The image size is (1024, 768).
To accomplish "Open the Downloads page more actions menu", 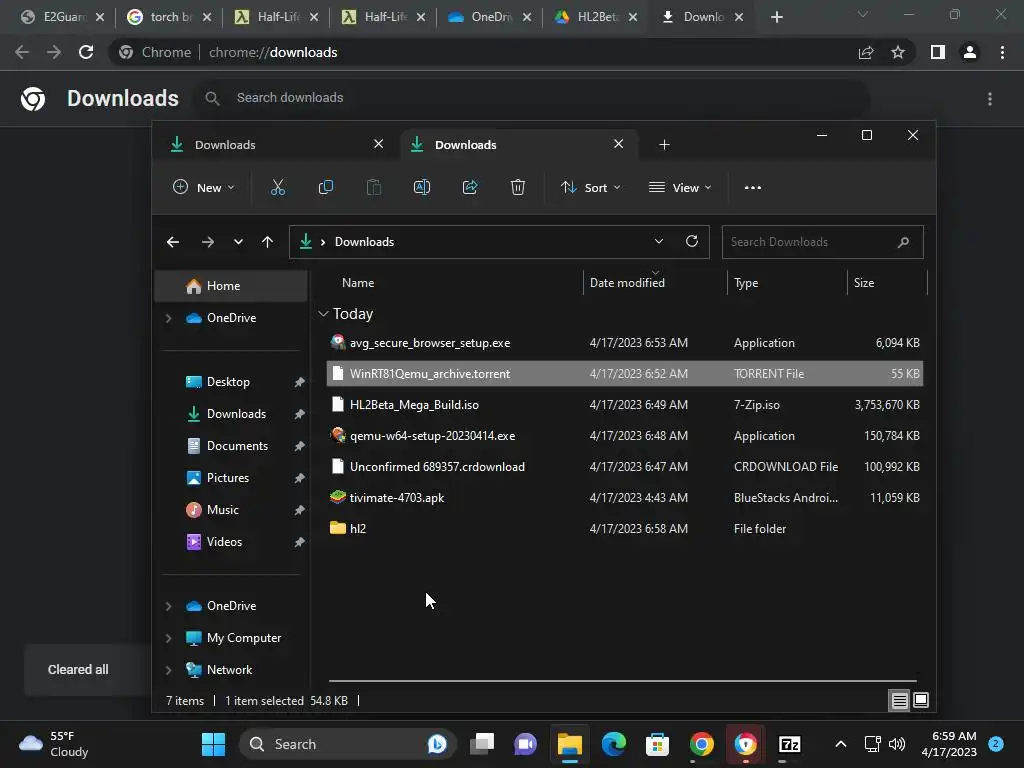I will pos(990,99).
